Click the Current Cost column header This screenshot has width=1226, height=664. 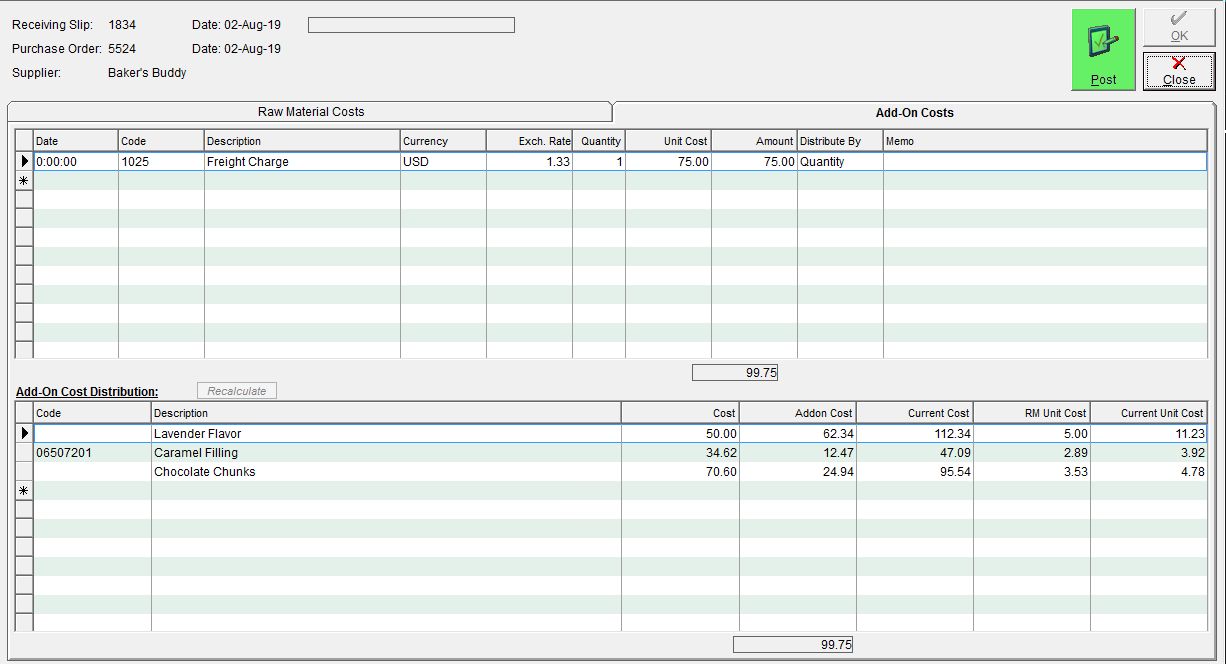point(915,413)
